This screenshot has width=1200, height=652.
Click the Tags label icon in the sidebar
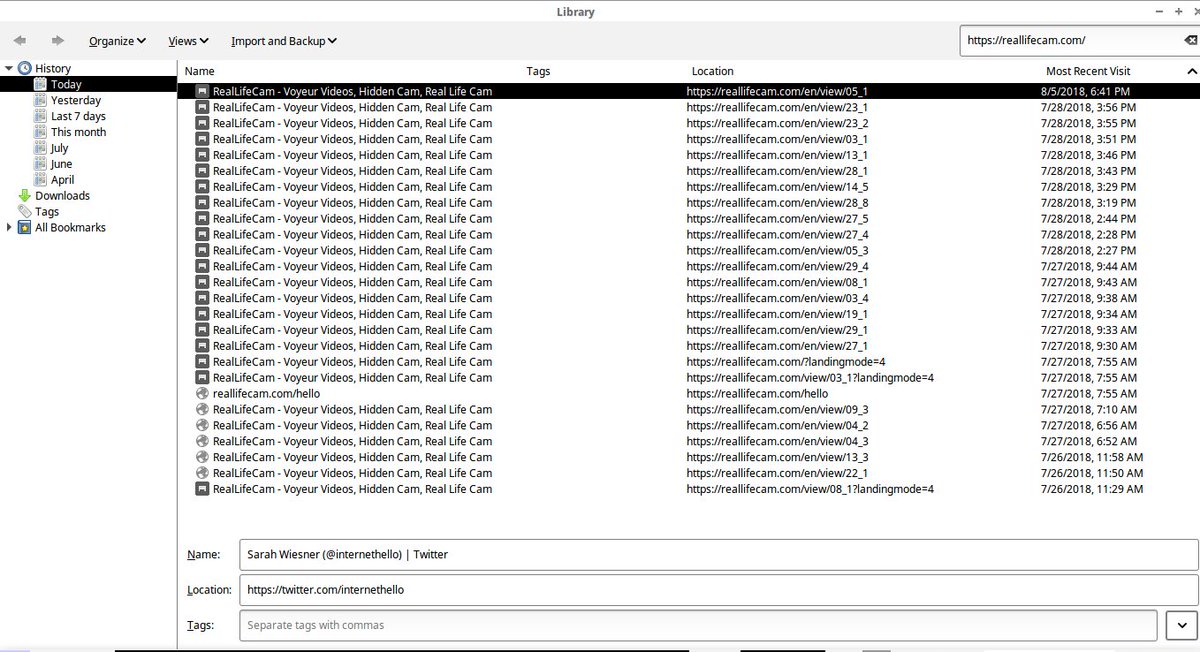pos(24,212)
